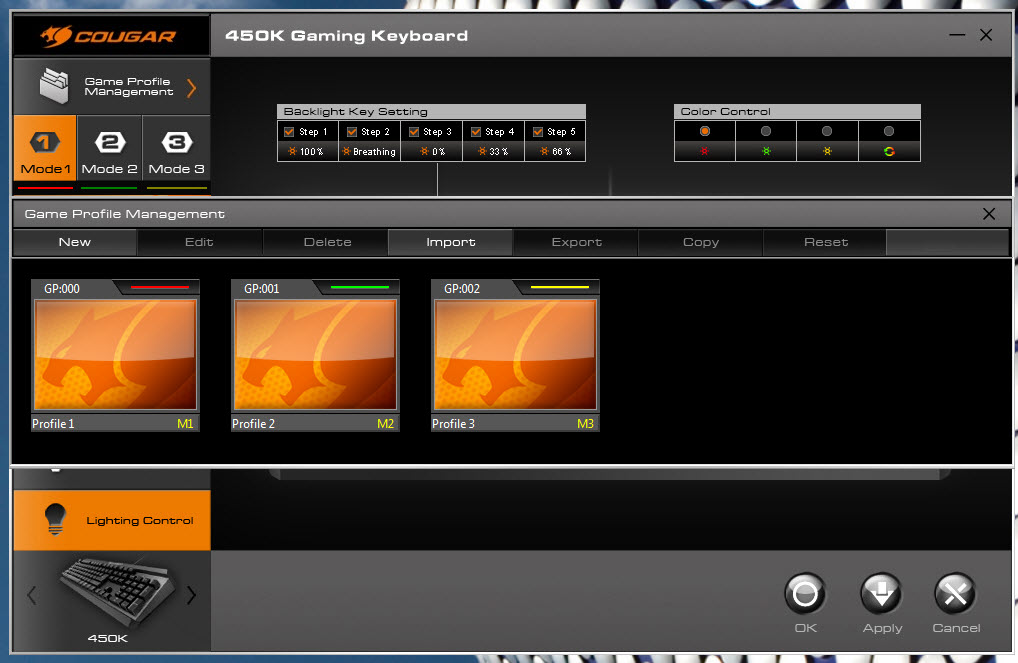
Task: Minimize the 450K Gaming Keyboard window
Action: click(957, 35)
